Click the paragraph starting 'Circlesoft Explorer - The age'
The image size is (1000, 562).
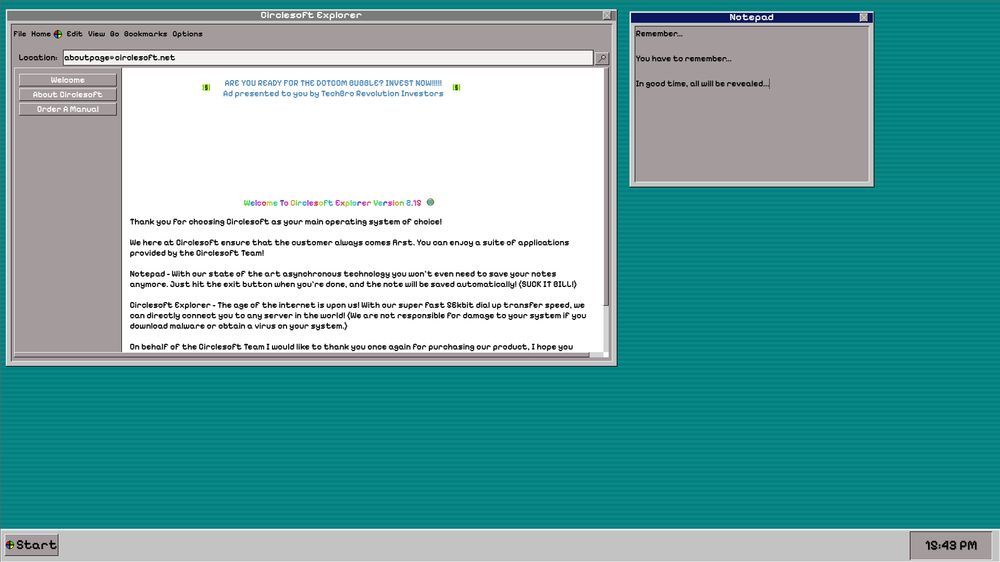358,315
